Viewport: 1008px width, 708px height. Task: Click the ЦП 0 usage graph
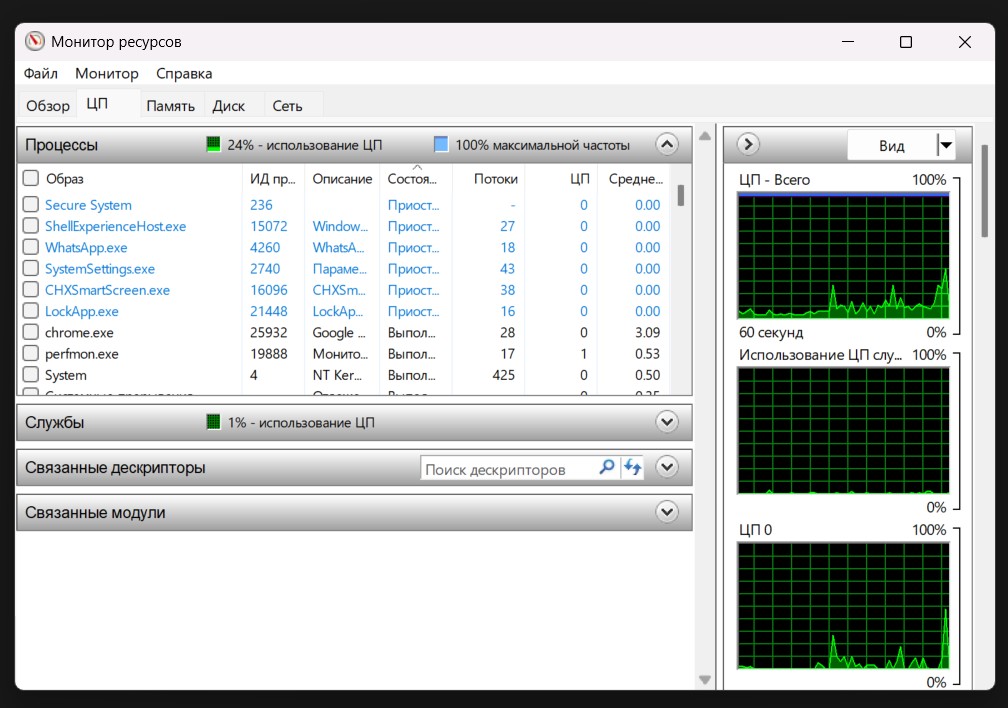843,605
